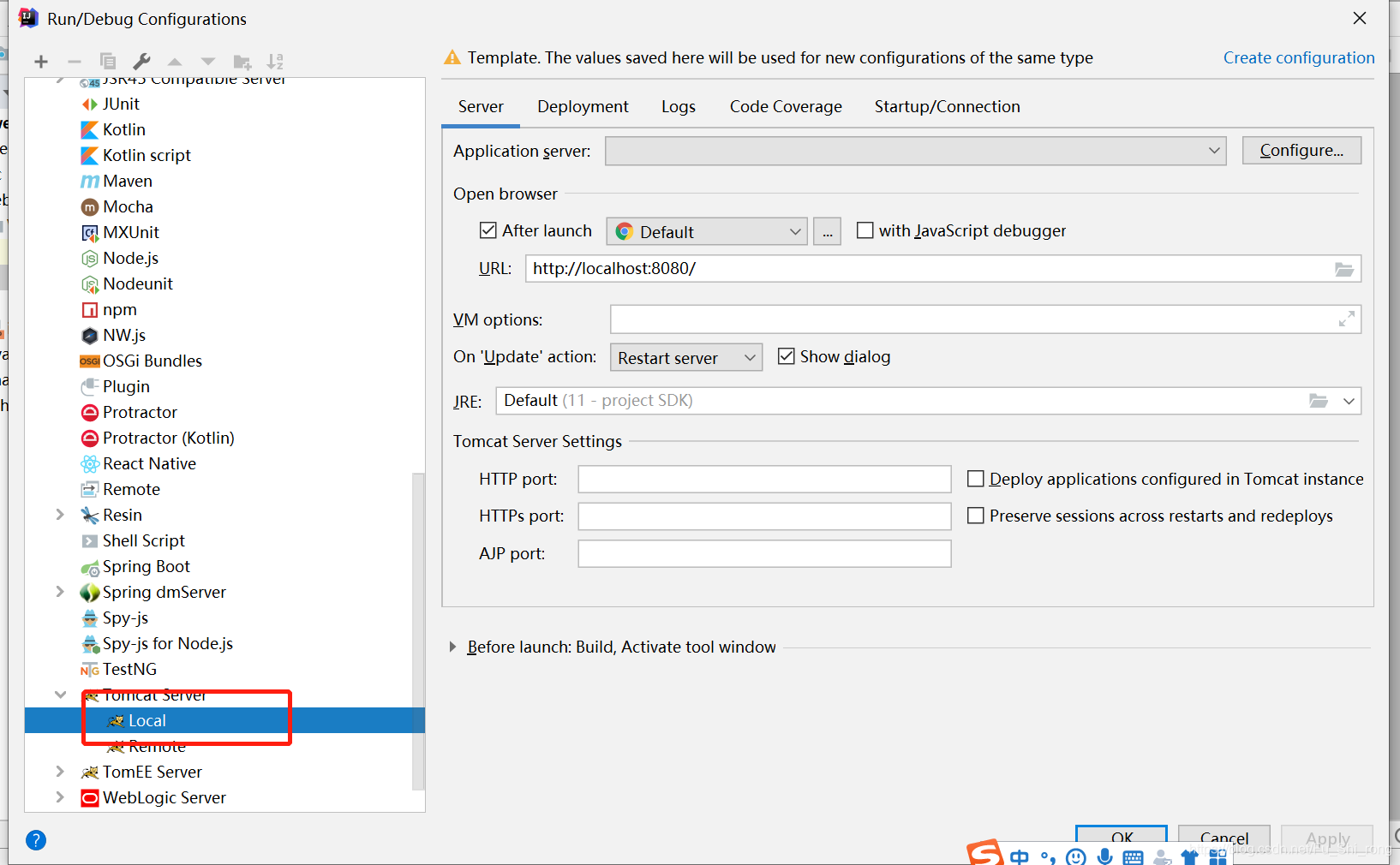Switch to the Logs tab
This screenshot has height=865, width=1400.
(679, 107)
